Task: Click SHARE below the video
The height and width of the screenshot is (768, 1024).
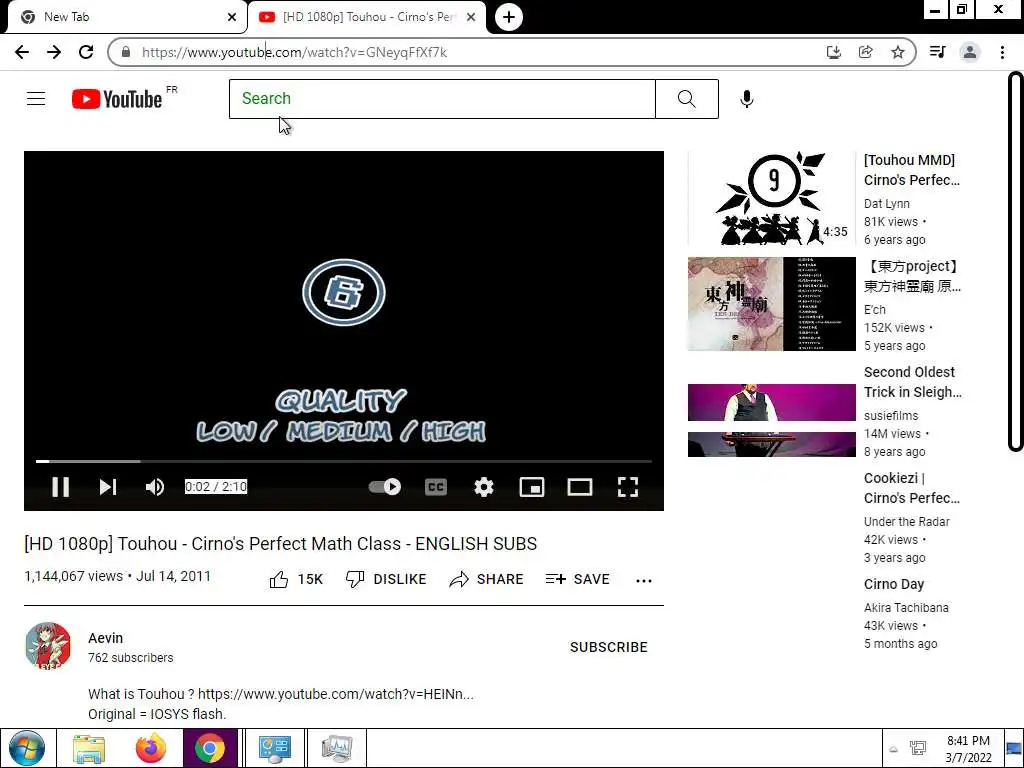Action: click(487, 579)
